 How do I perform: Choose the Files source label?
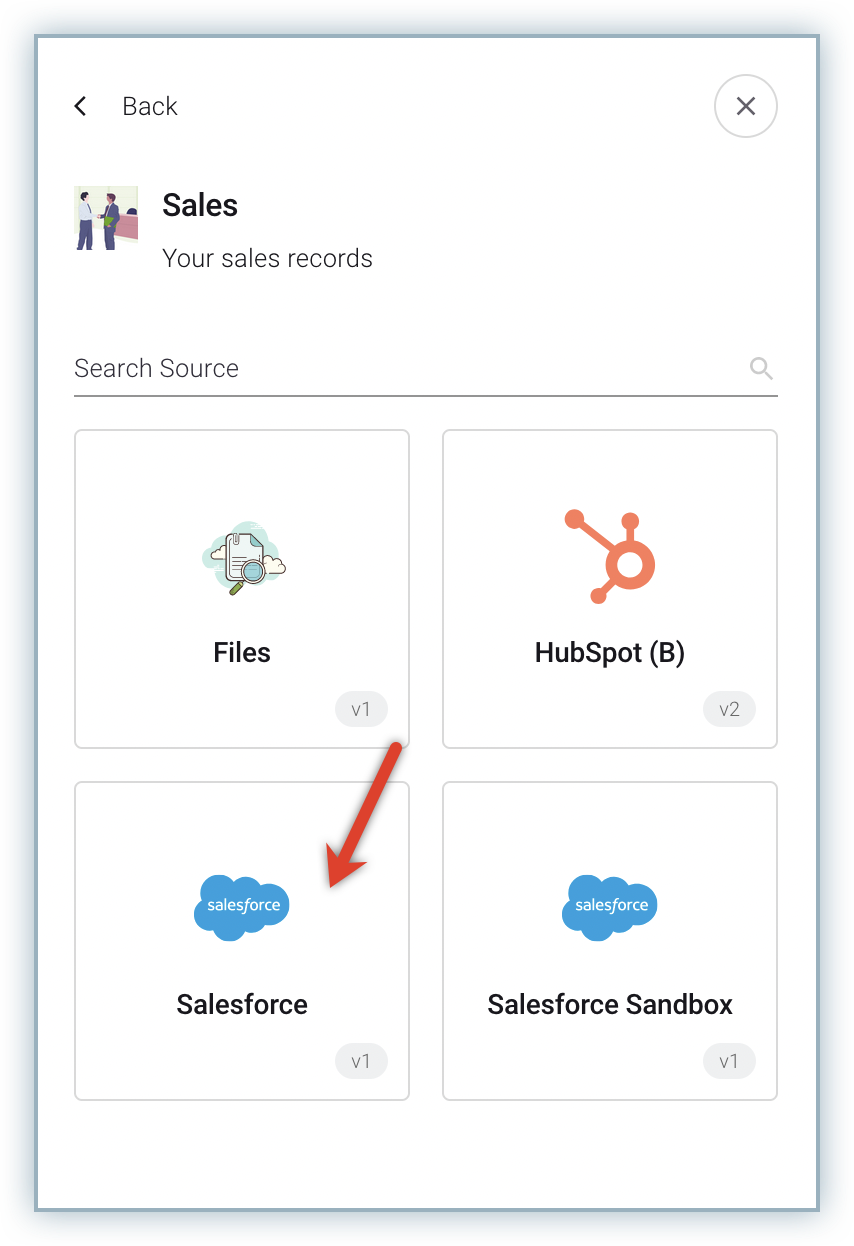(242, 653)
